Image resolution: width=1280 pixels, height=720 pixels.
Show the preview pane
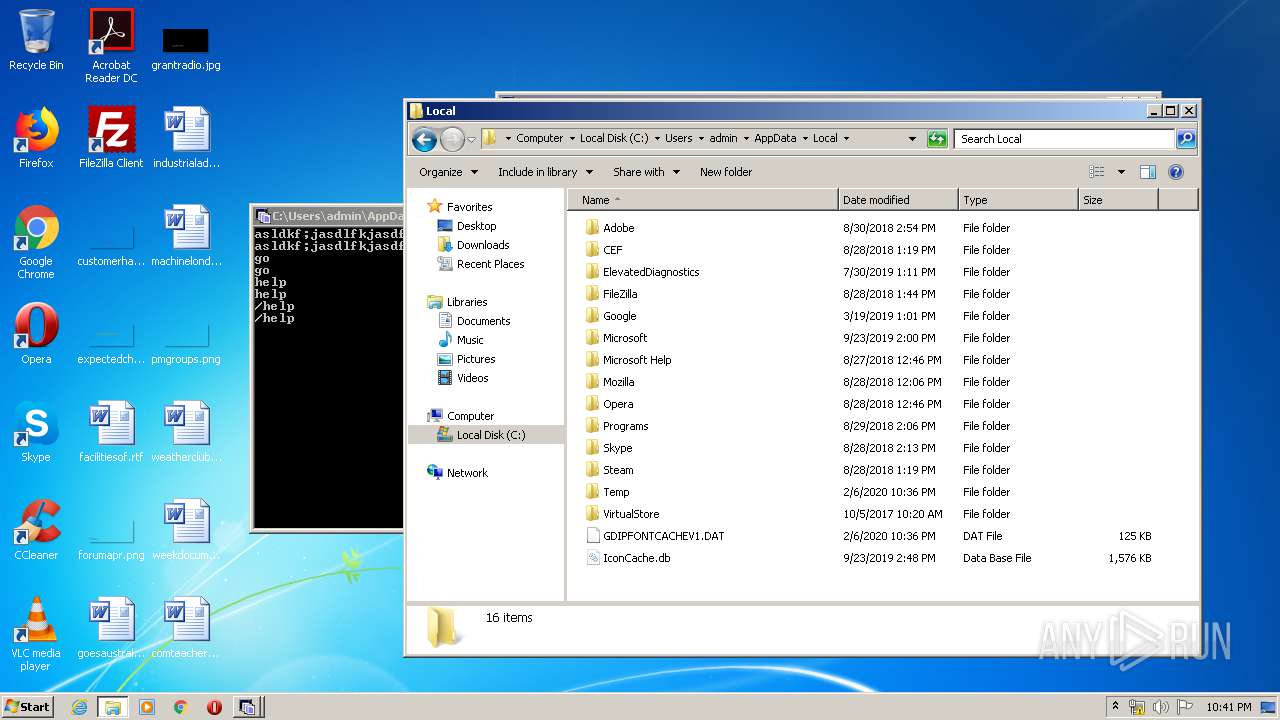click(x=1148, y=172)
